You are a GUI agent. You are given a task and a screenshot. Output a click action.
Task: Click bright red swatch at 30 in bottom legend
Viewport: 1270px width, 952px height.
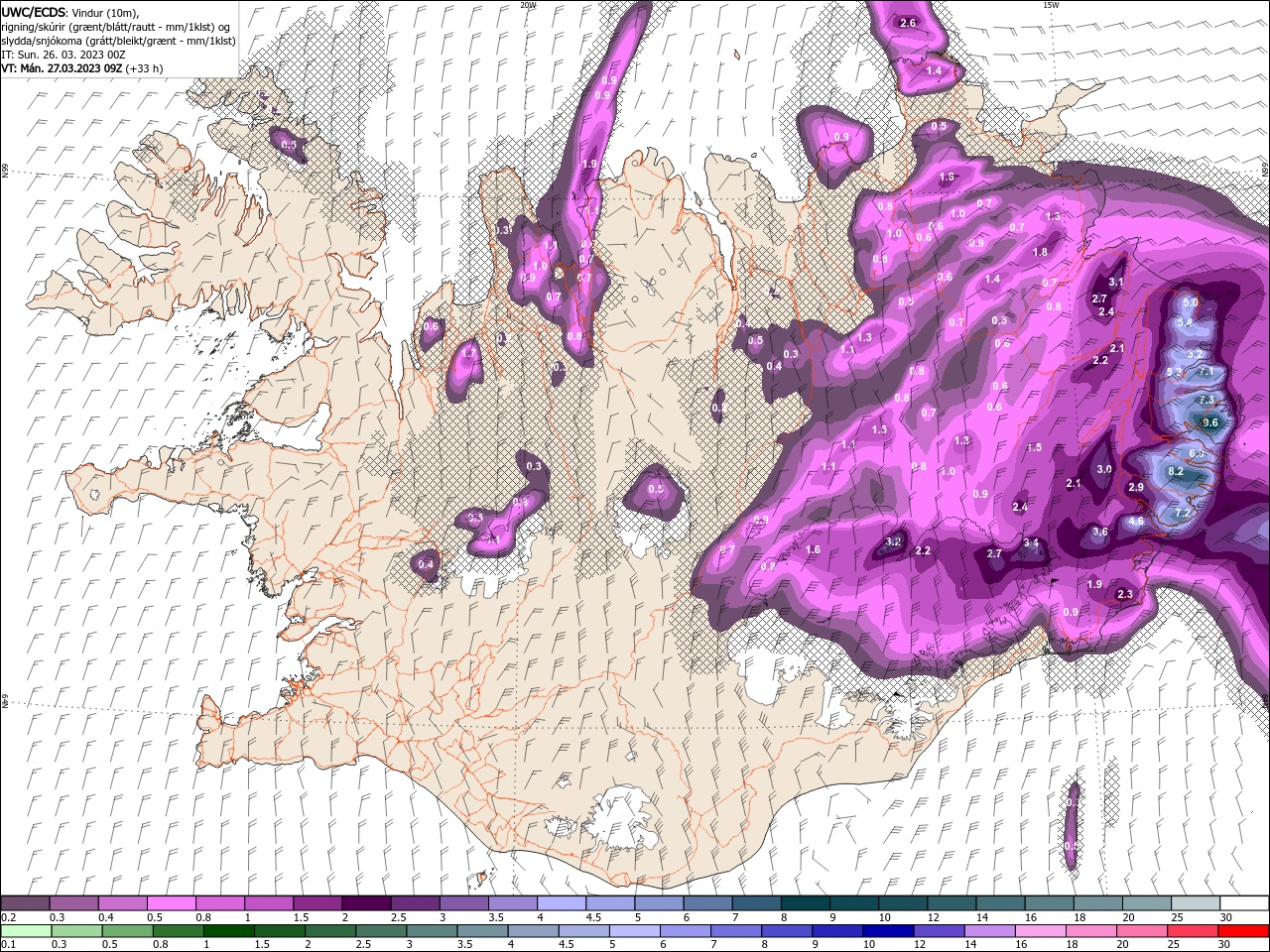pos(1244,930)
